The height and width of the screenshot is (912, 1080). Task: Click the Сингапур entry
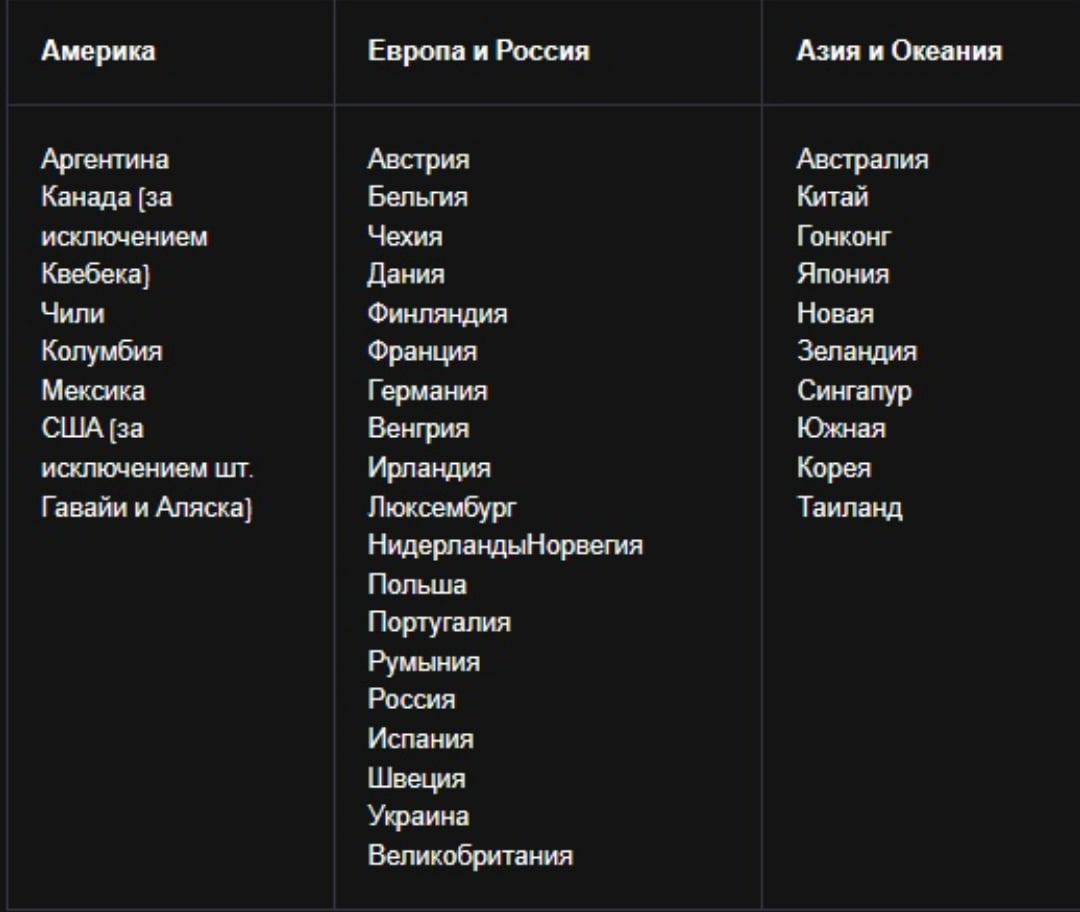[854, 391]
